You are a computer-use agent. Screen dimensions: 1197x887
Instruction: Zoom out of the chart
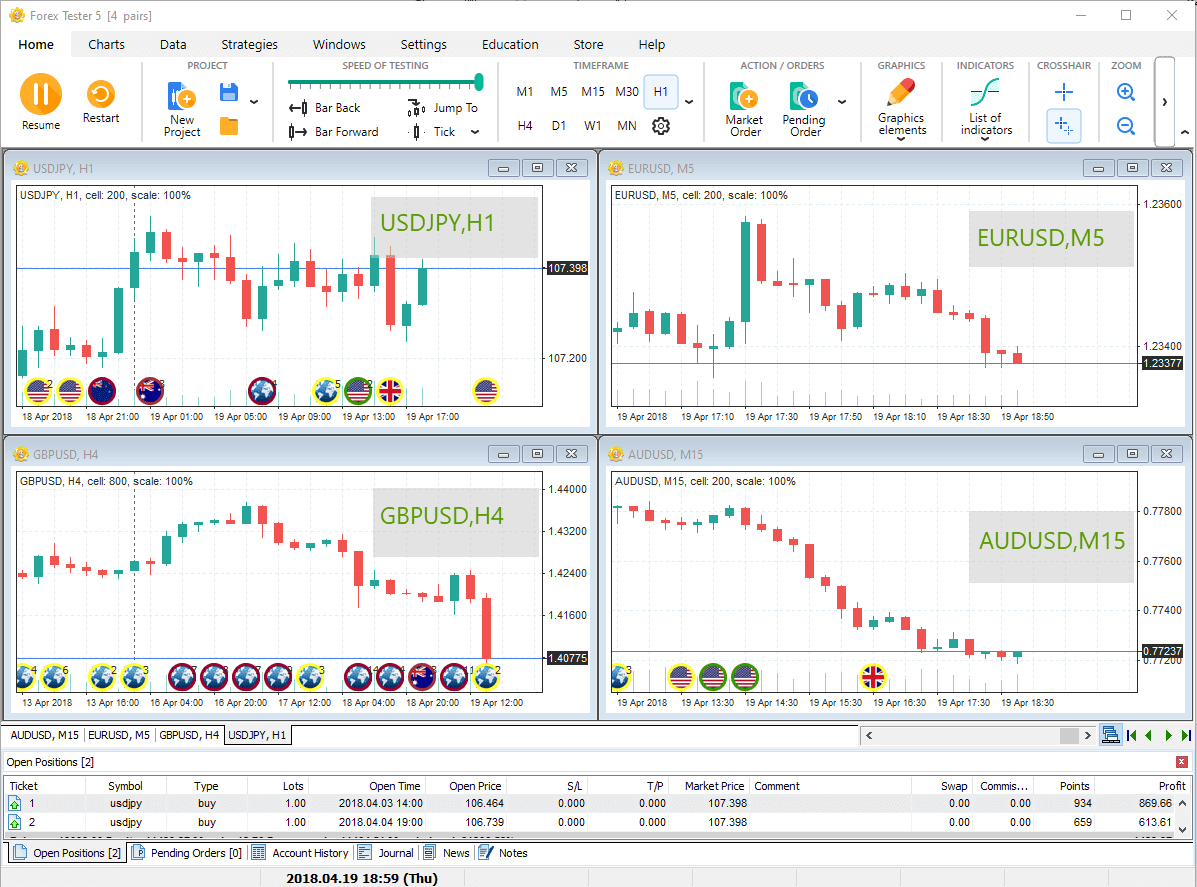click(x=1126, y=126)
